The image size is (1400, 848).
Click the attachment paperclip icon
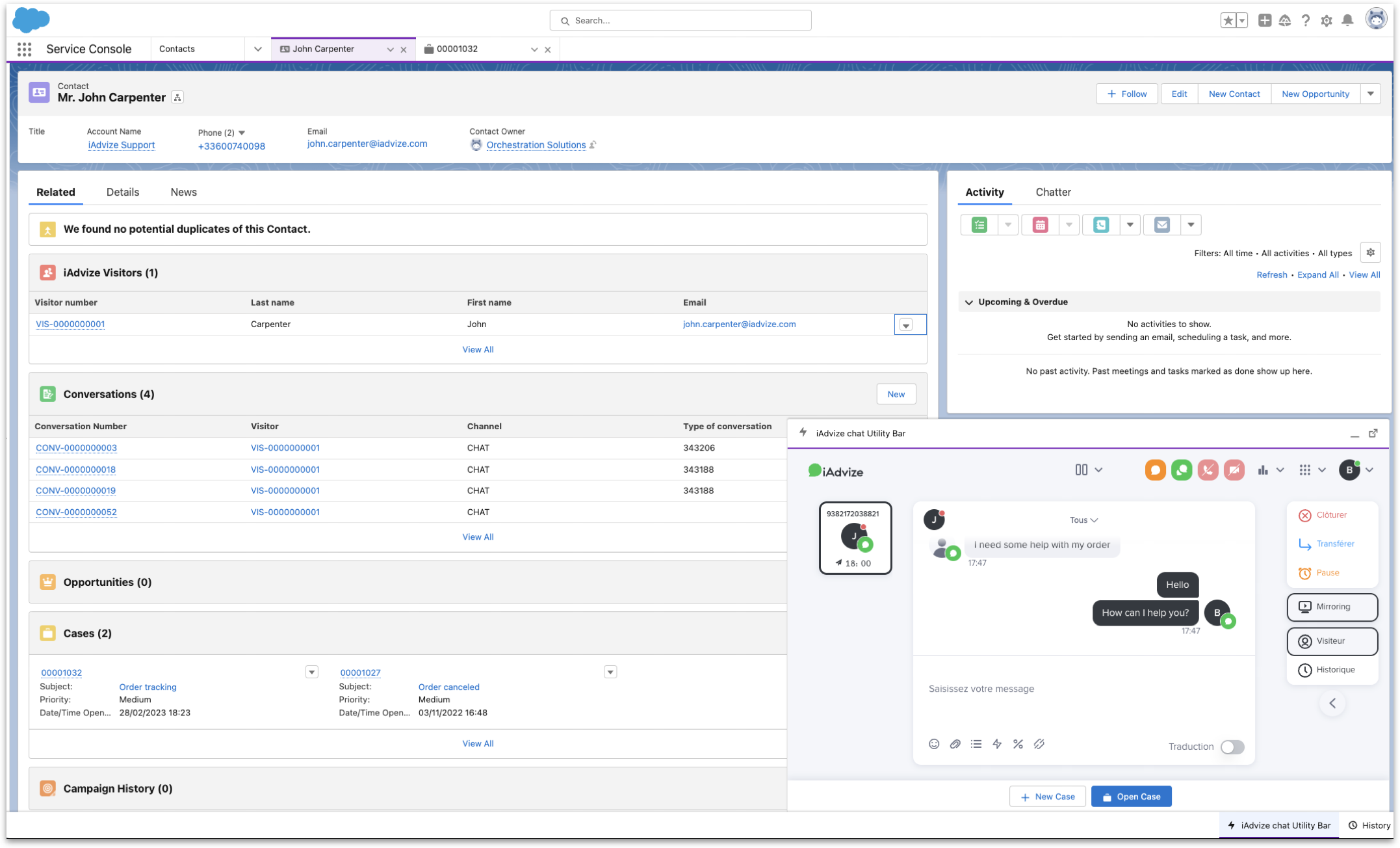tap(955, 744)
